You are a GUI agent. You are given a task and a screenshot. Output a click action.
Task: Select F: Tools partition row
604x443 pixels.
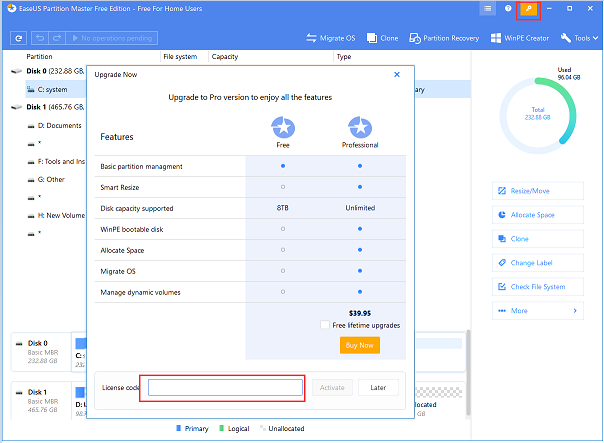(x=56, y=161)
